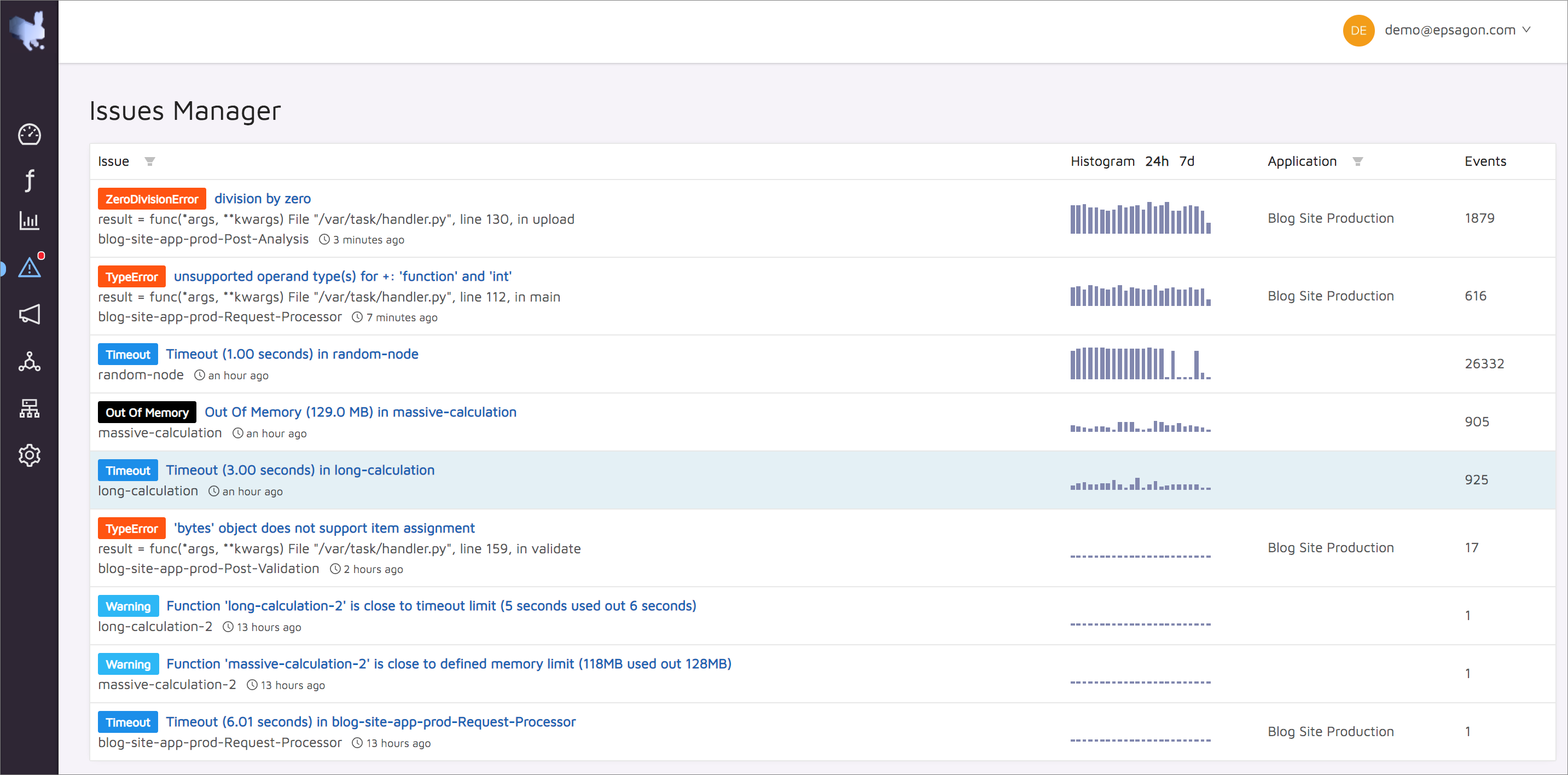The width and height of the screenshot is (1568, 775).
Task: Click the Histogram column header
Action: 1102,161
